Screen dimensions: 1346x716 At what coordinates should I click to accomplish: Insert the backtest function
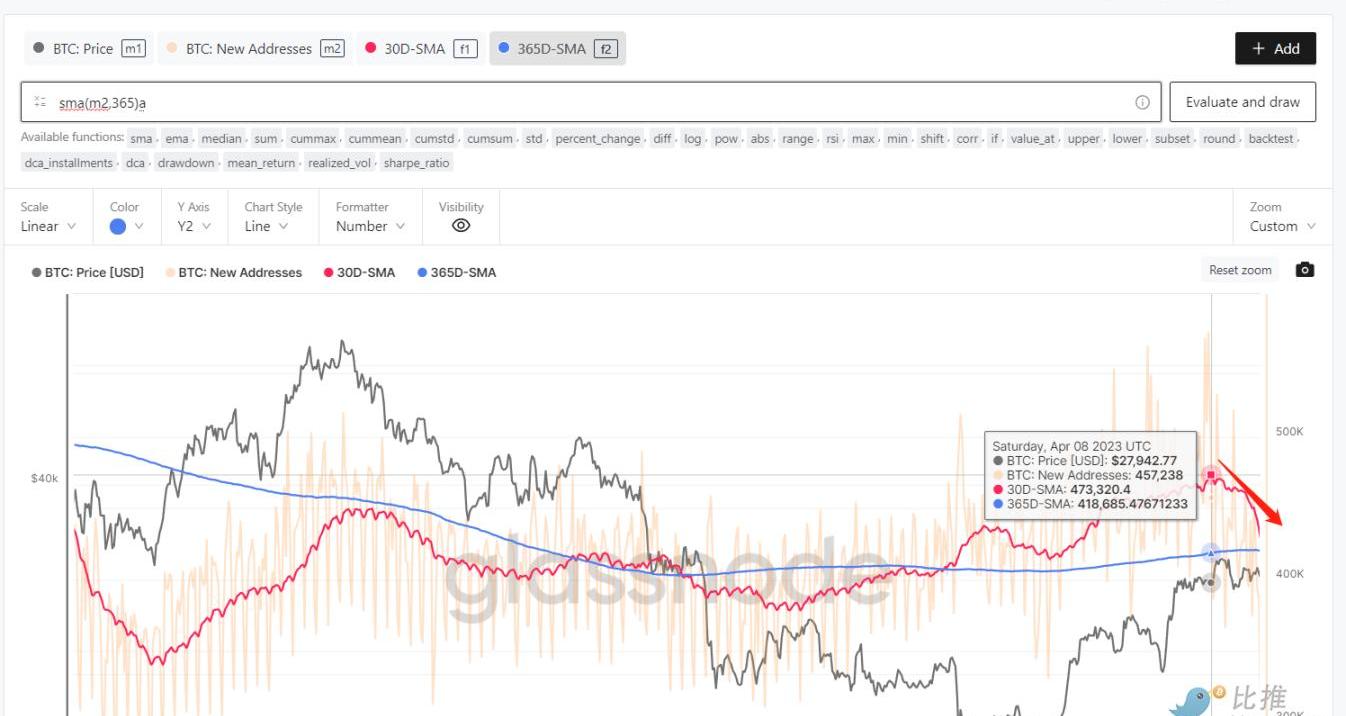[1271, 139]
